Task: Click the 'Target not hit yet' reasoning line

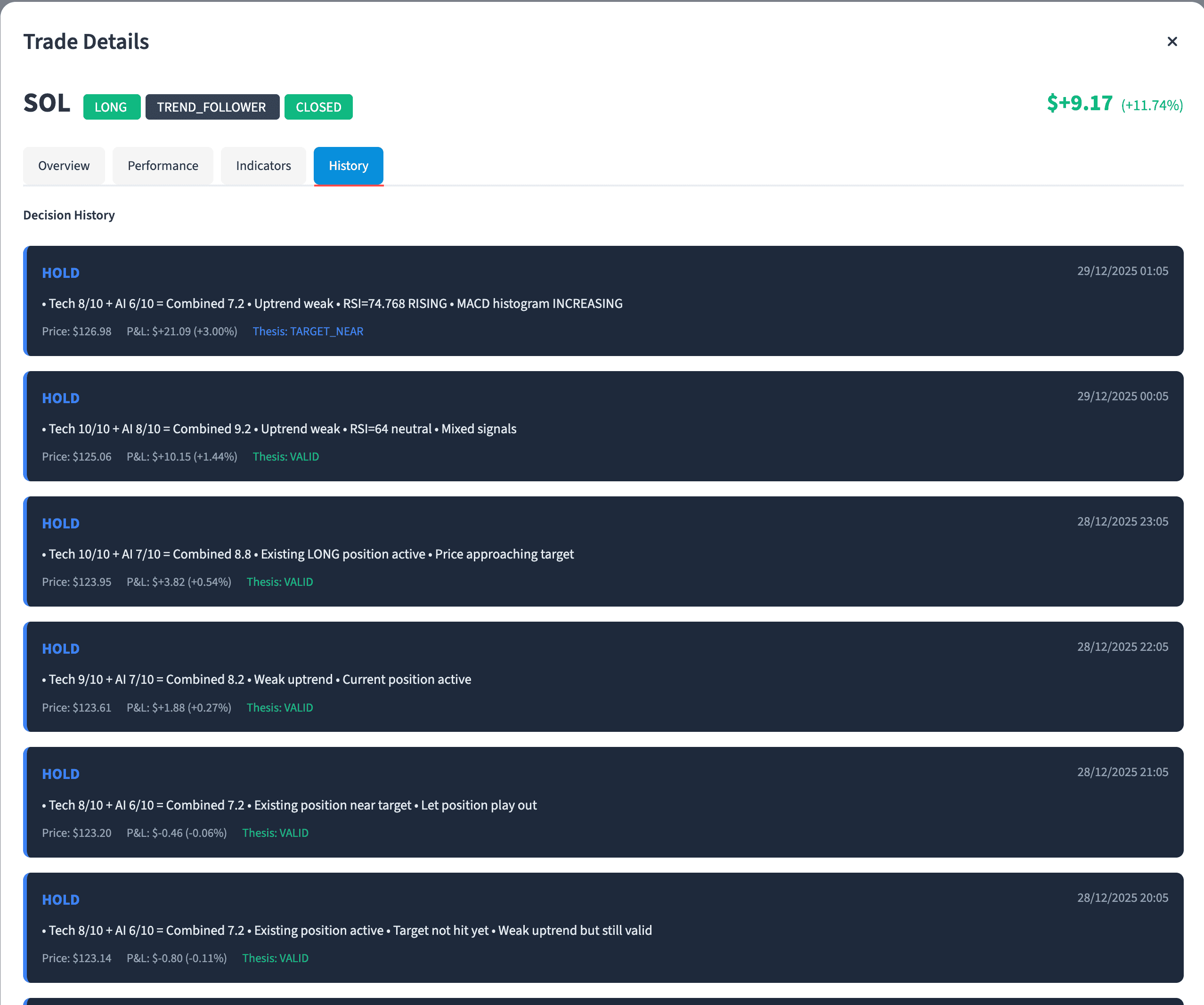Action: [347, 931]
